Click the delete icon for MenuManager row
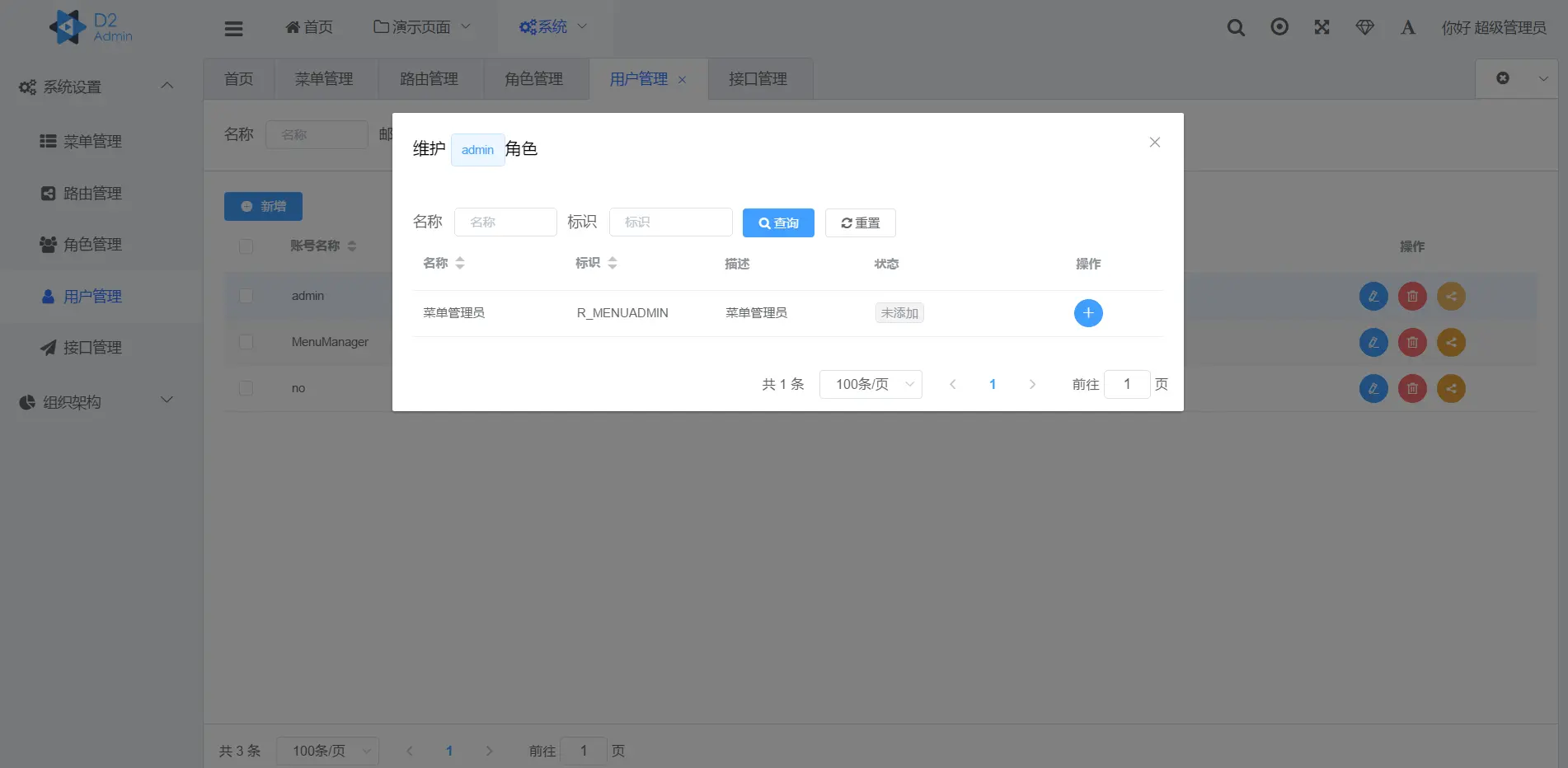 1412,343
